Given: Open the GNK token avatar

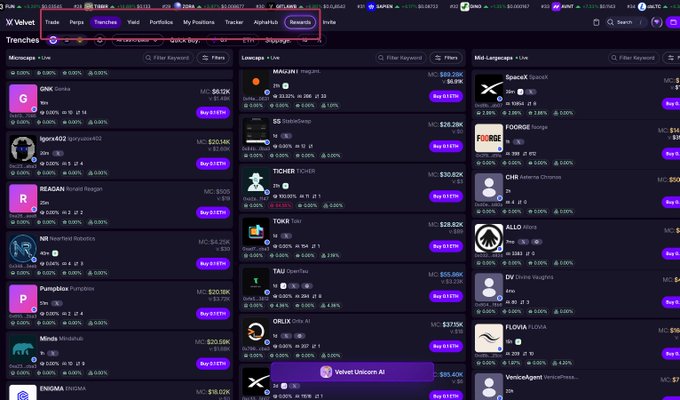Looking at the screenshot, I should (x=23, y=98).
